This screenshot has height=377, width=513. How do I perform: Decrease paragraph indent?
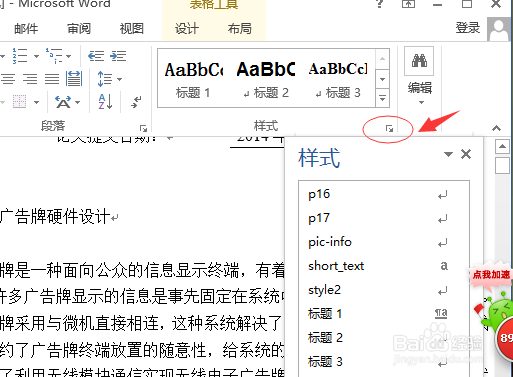96,56
